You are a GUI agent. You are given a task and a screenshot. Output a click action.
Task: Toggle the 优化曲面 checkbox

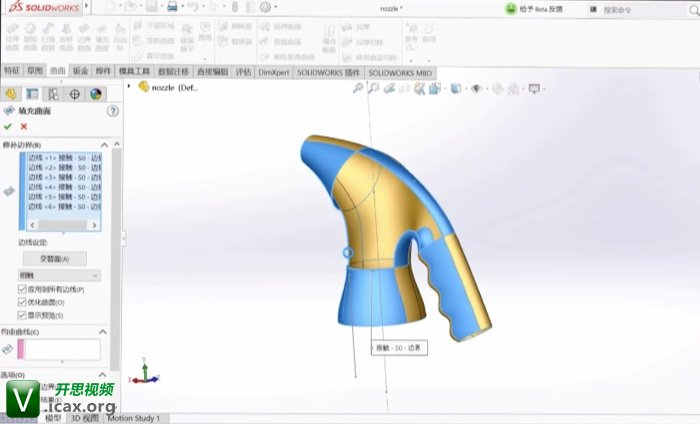22,302
